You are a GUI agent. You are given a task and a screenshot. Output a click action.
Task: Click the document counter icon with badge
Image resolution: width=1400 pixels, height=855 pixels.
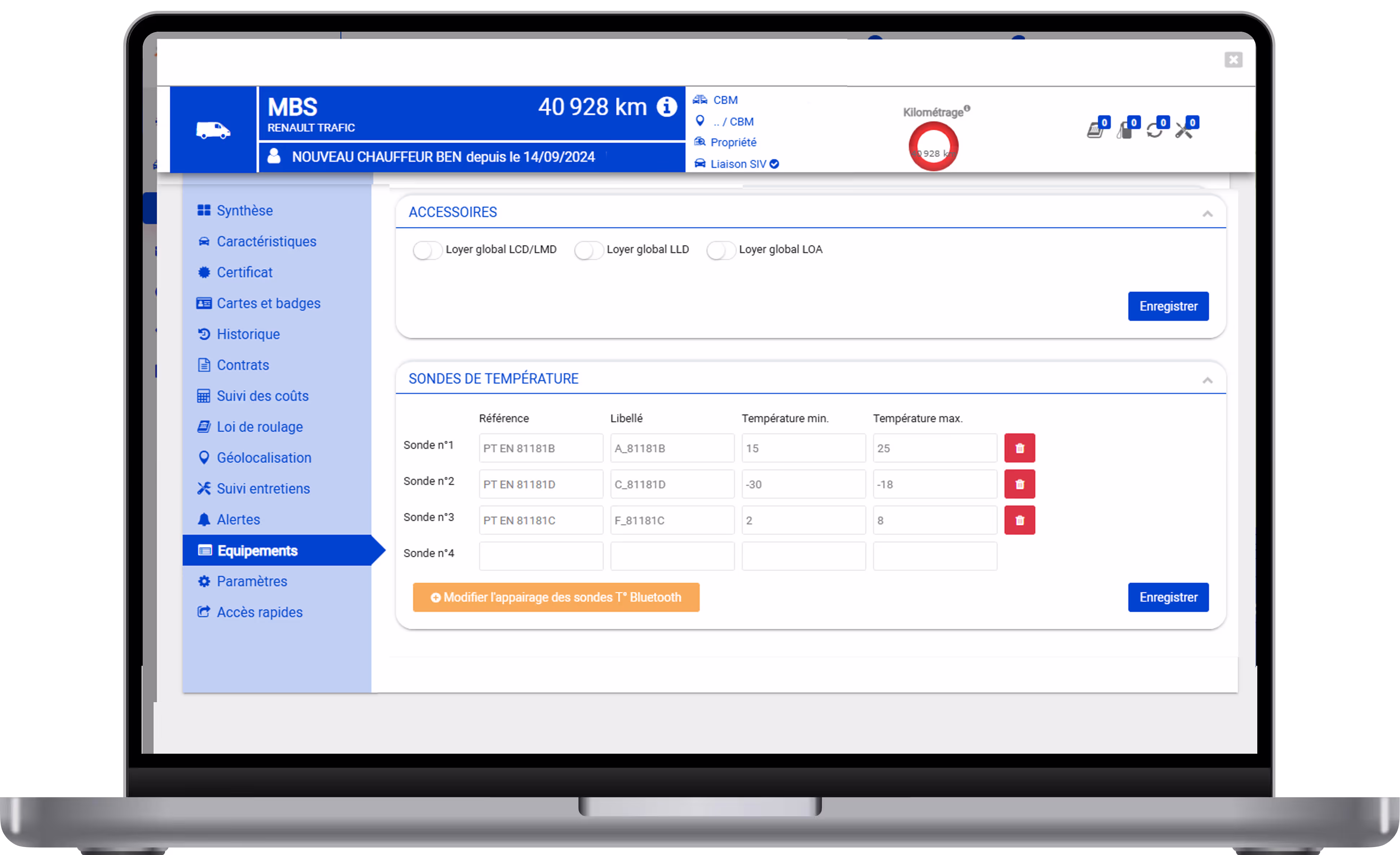1095,131
